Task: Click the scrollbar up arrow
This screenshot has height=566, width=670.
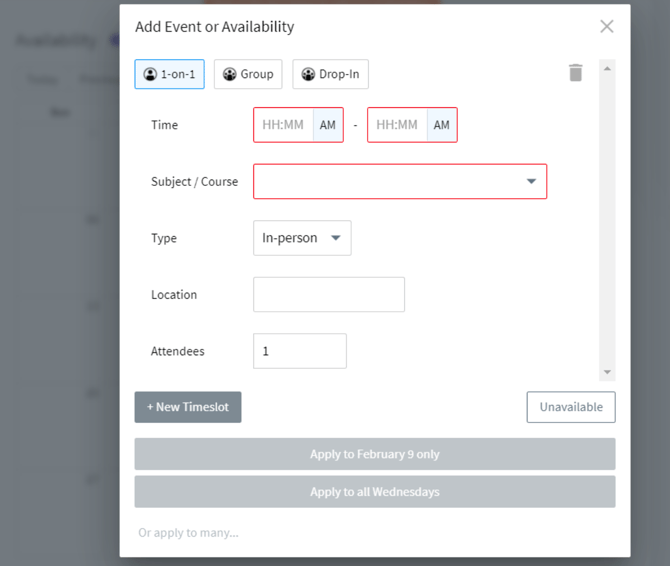Action: [607, 69]
